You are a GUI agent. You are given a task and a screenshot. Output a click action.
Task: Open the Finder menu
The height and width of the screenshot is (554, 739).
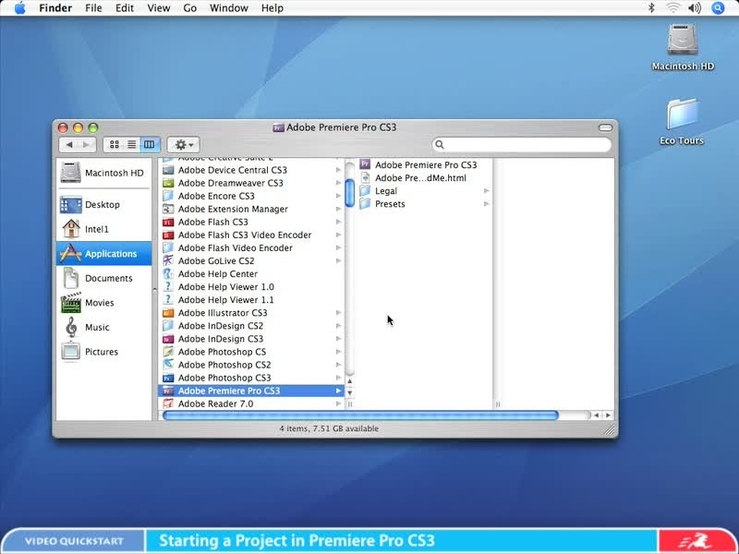click(55, 8)
